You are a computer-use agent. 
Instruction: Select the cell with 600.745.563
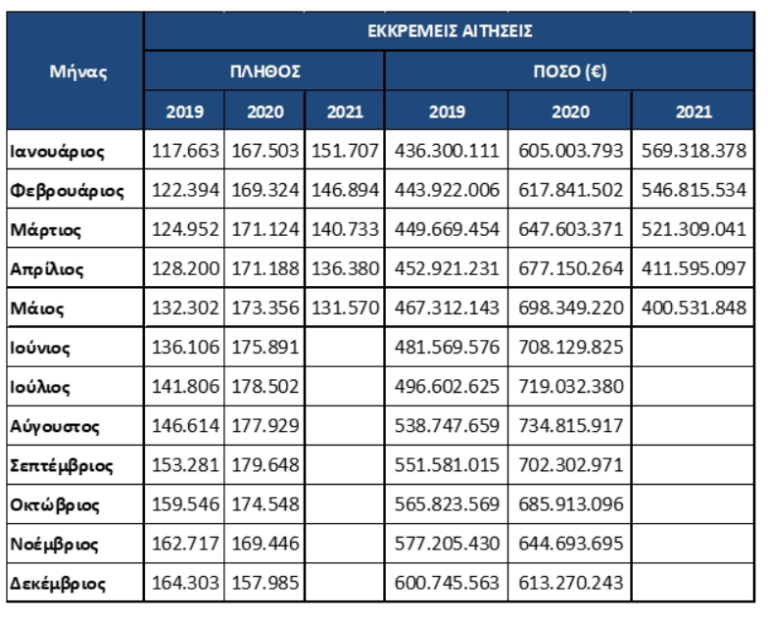447,582
